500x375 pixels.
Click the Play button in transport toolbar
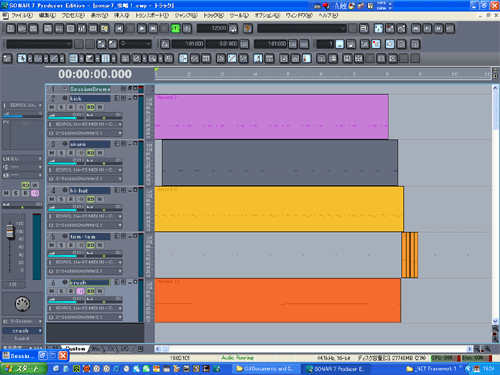142,29
